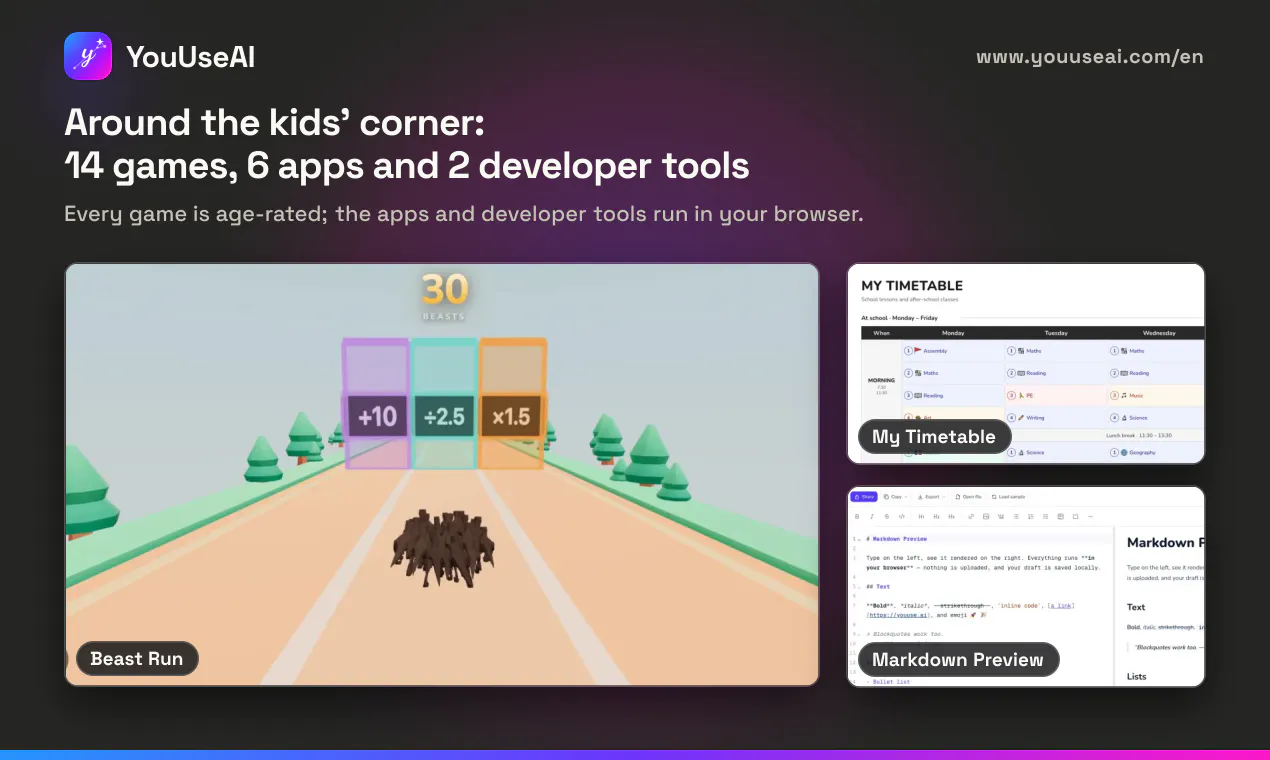This screenshot has height=760, width=1270.
Task: Click the music note icon beside Music
Action: [x=1124, y=395]
